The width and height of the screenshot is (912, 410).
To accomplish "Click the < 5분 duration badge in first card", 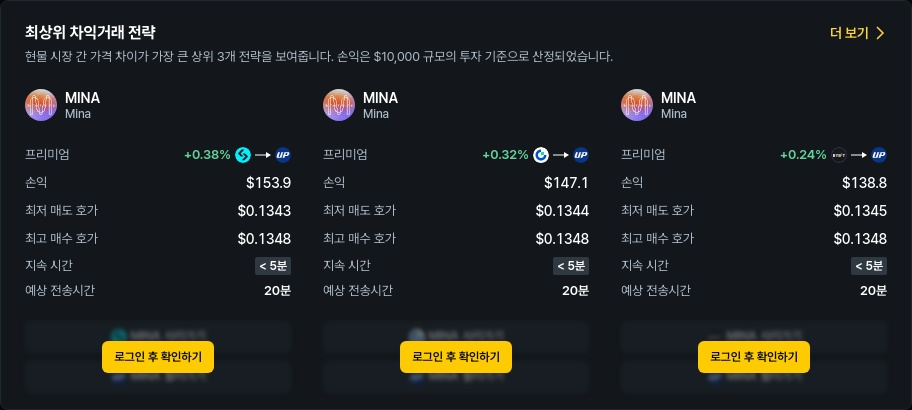I will [x=273, y=266].
